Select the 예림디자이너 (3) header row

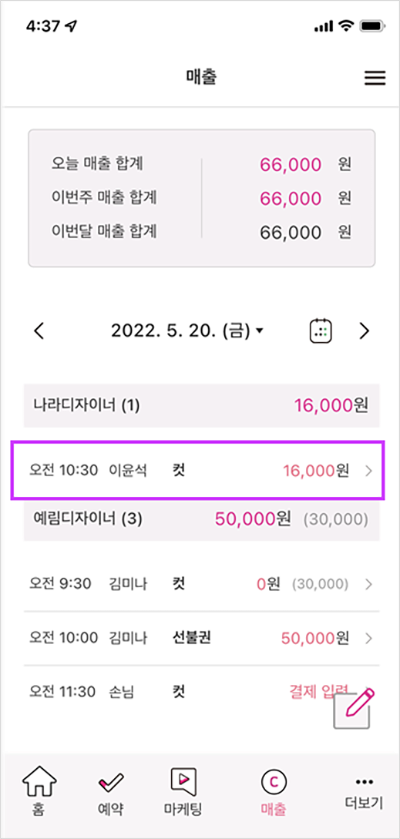(202, 518)
